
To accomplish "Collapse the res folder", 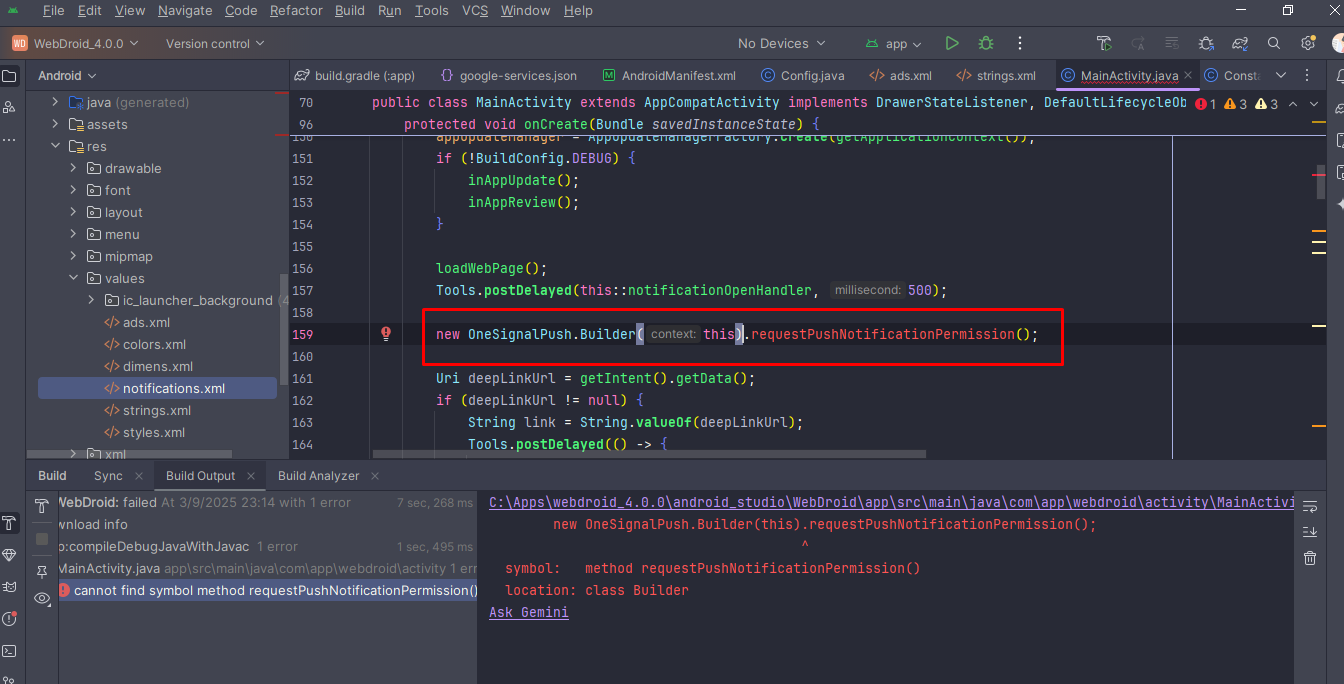I will click(55, 146).
